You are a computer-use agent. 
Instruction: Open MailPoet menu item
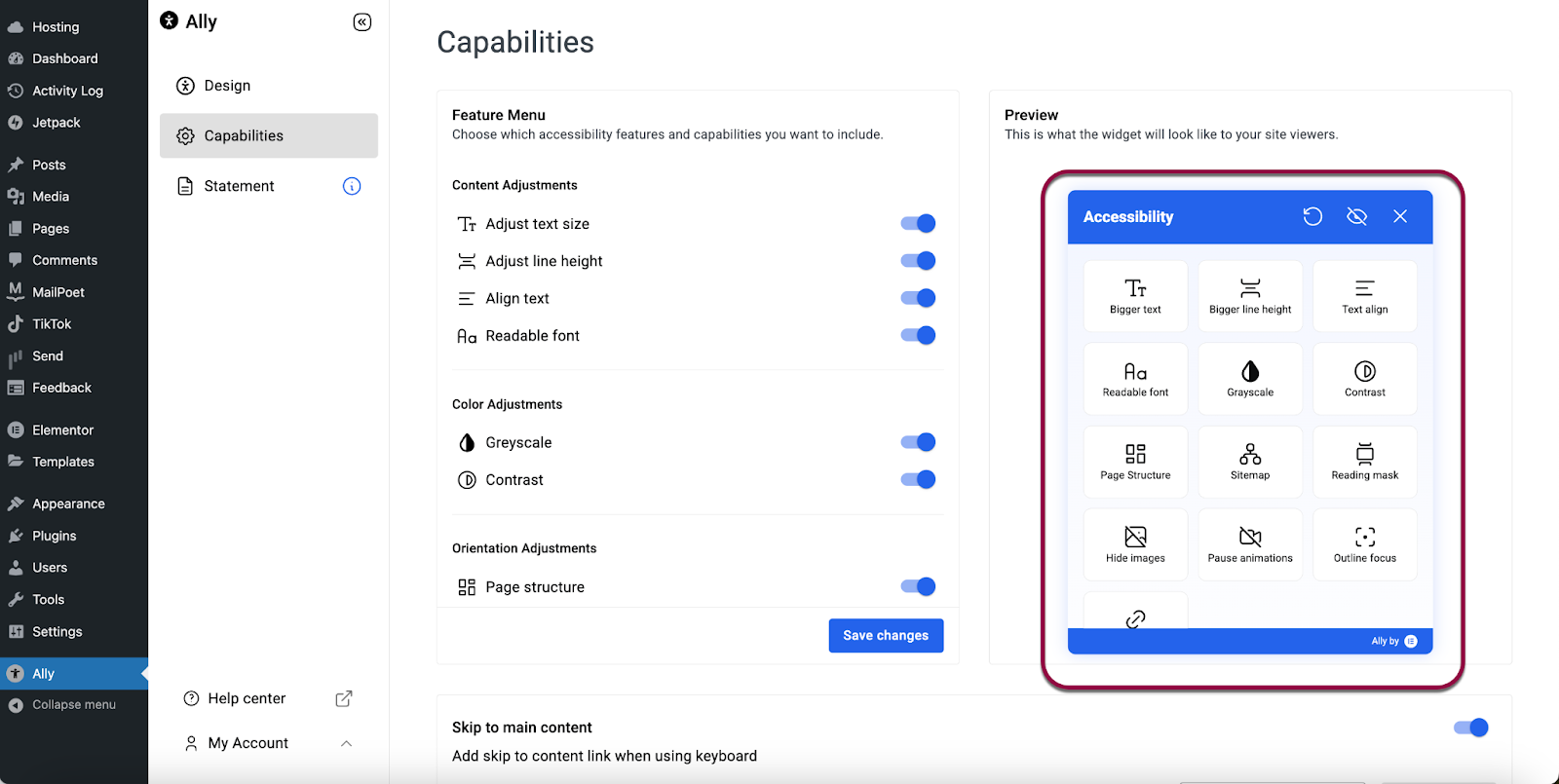tap(74, 292)
